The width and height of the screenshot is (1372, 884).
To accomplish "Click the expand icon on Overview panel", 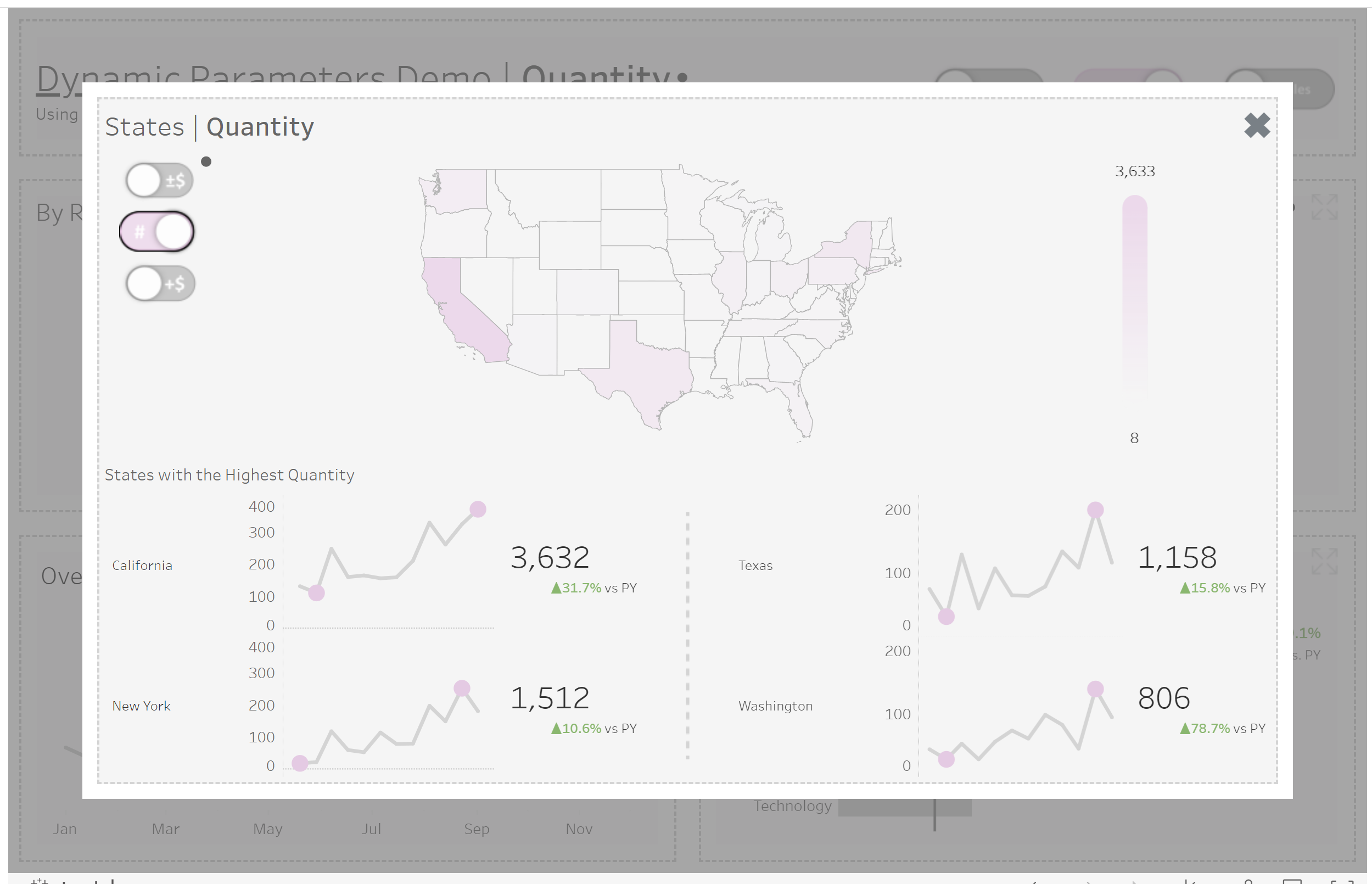I will coord(1324,561).
